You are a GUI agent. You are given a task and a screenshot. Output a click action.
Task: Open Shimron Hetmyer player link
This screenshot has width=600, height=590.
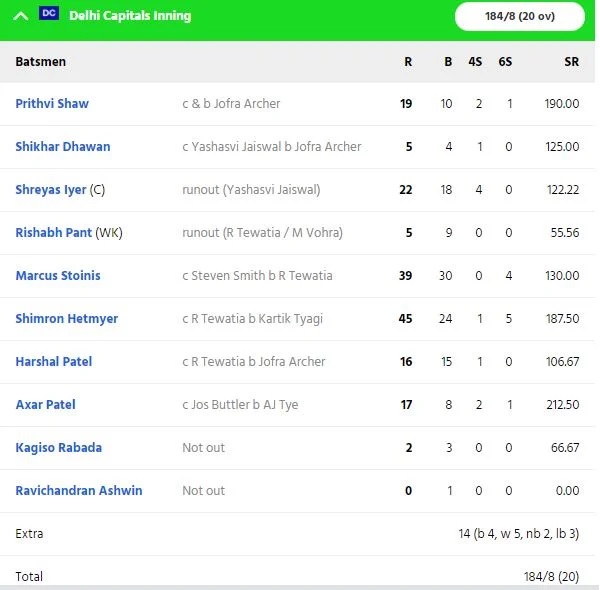point(67,319)
